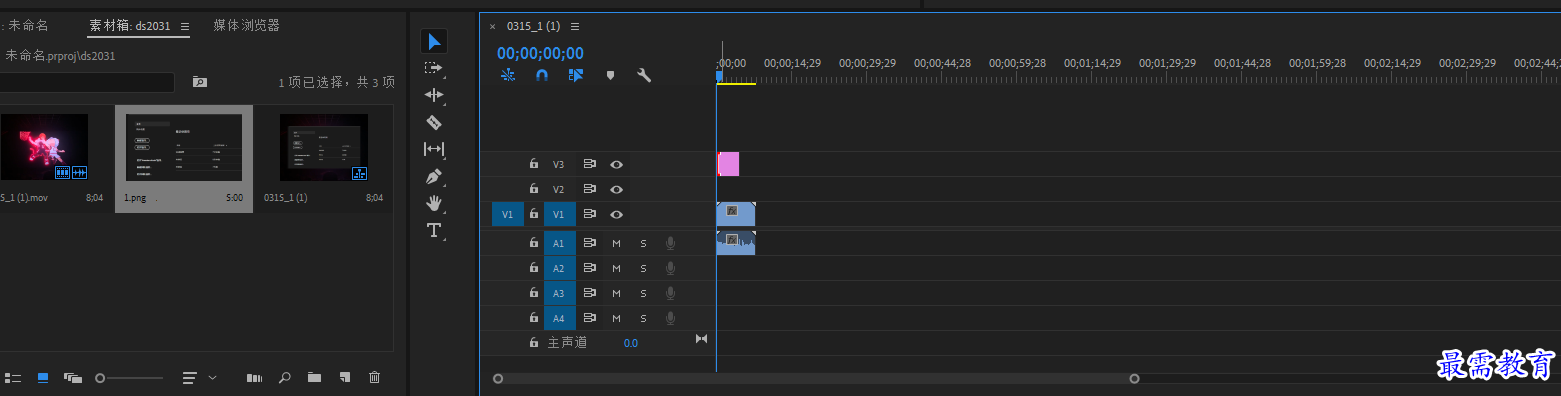Enable voice-over record on A1

coord(670,243)
